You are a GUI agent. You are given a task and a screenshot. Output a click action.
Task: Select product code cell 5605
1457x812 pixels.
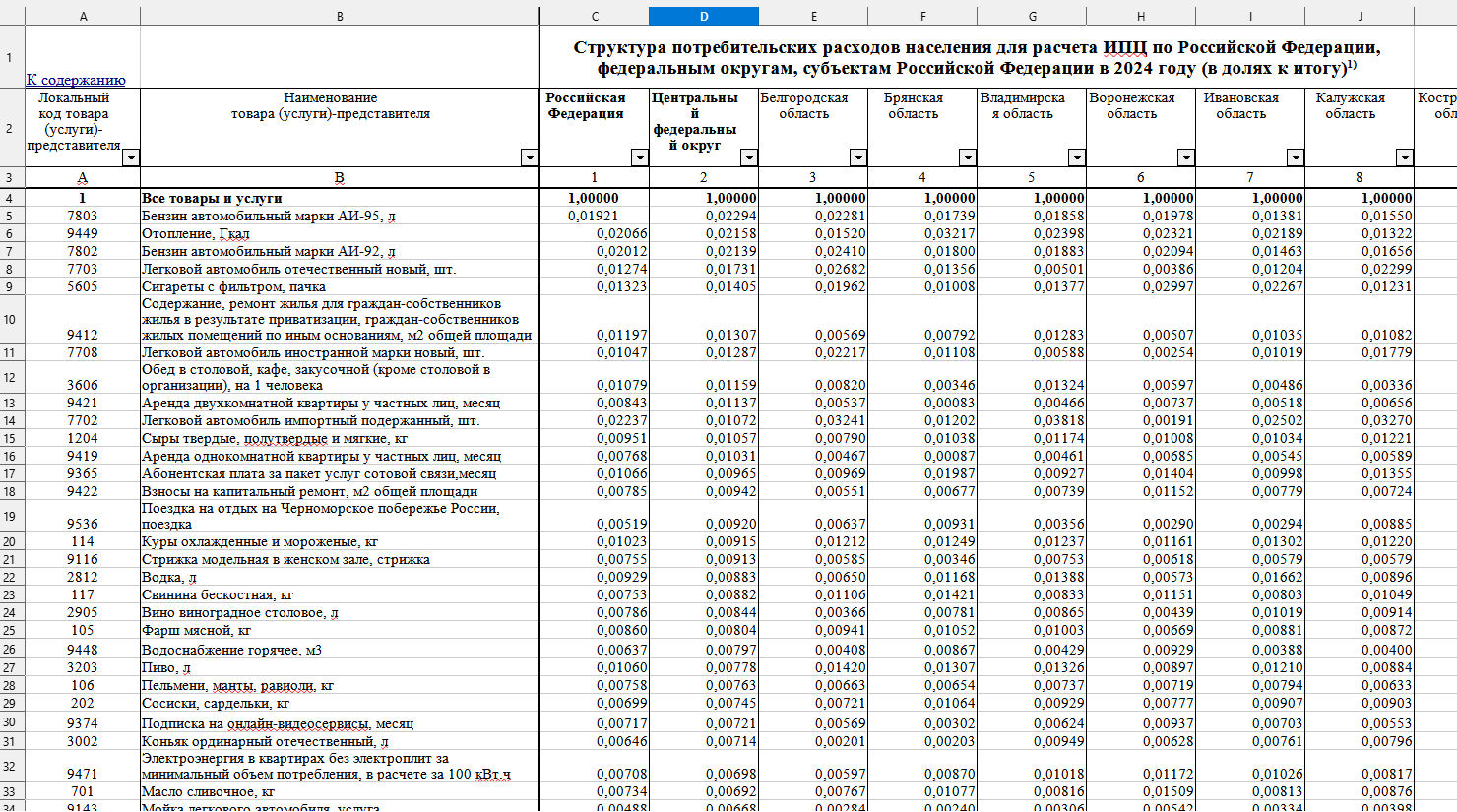tap(83, 286)
